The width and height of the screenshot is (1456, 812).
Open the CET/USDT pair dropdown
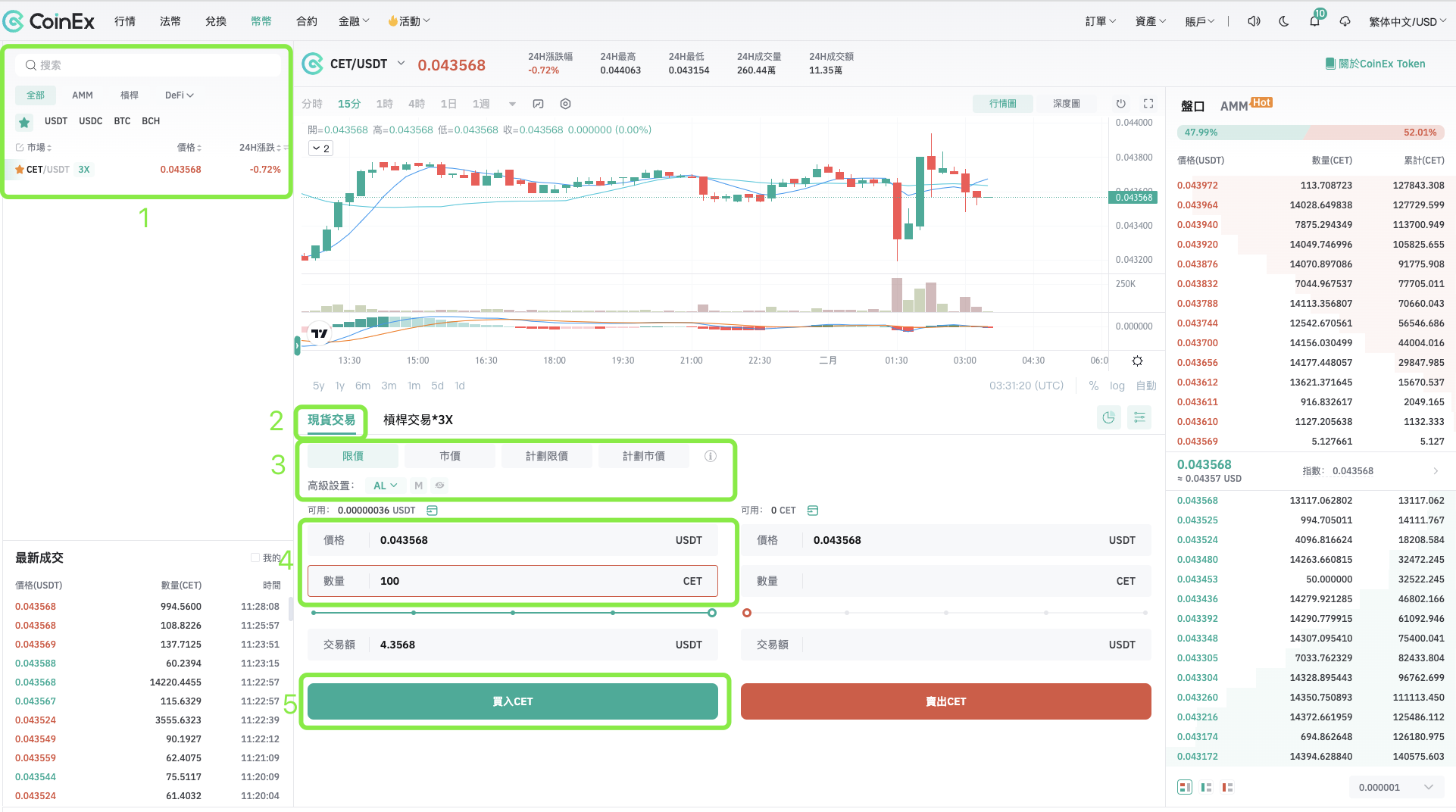click(401, 63)
